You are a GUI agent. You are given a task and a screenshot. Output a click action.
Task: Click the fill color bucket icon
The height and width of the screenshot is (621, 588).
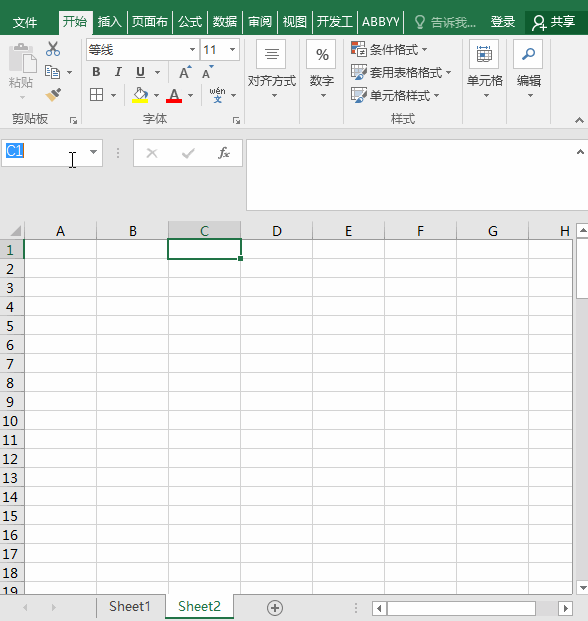140,95
